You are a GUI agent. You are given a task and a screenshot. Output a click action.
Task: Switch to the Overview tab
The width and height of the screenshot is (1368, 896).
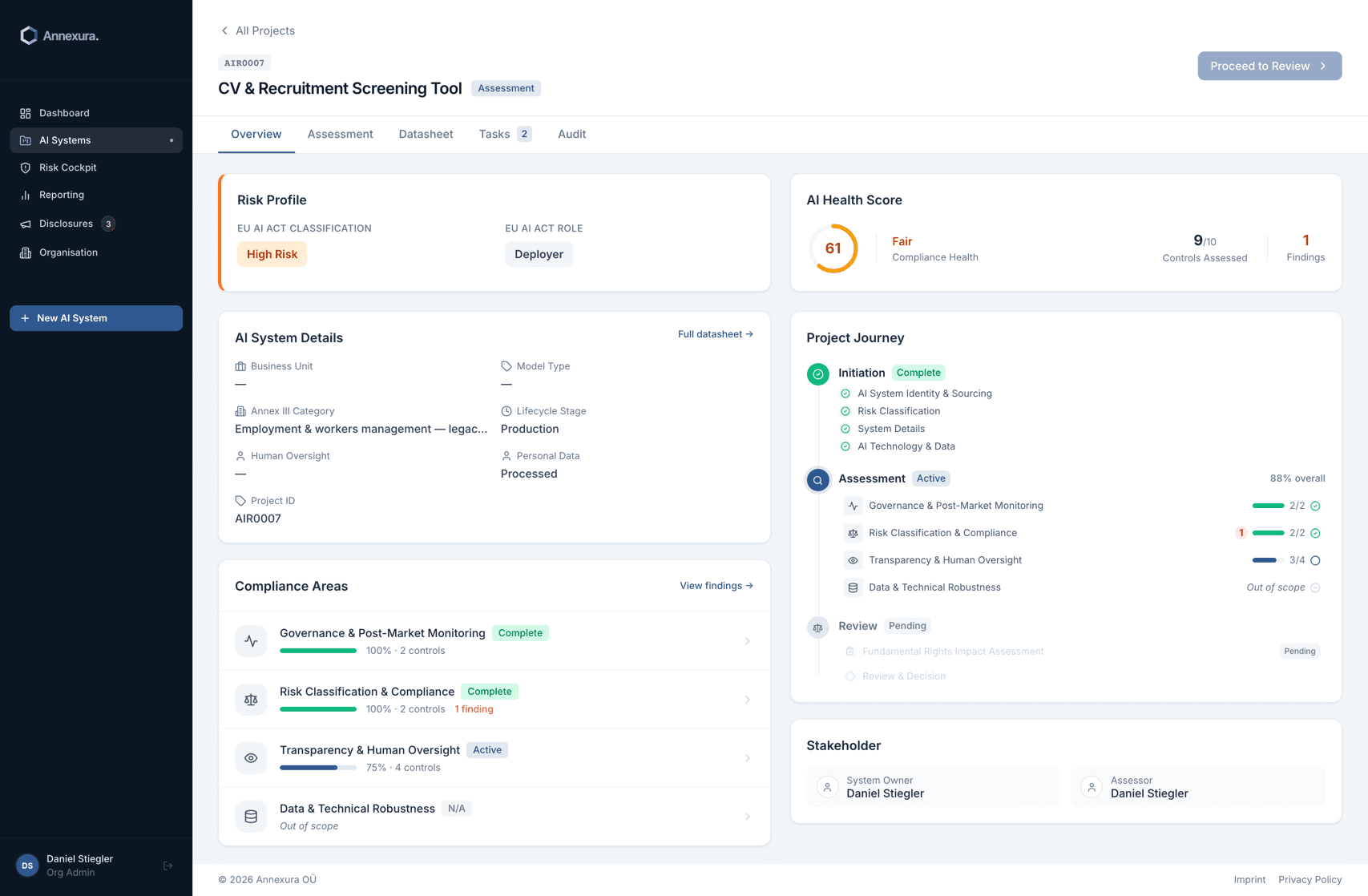click(x=256, y=134)
